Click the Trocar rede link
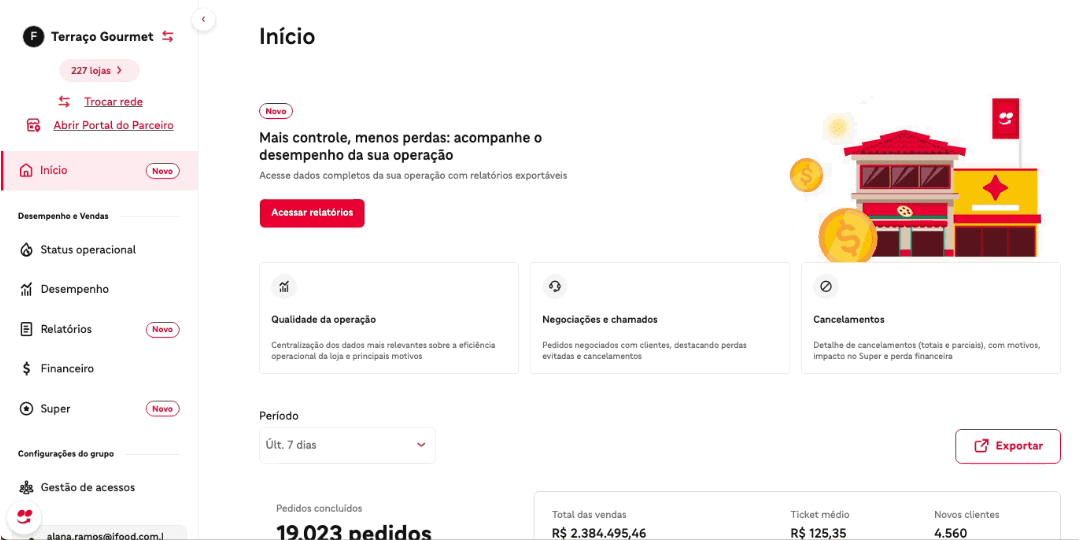Screen dimensions: 1080x540 click(x=113, y=101)
